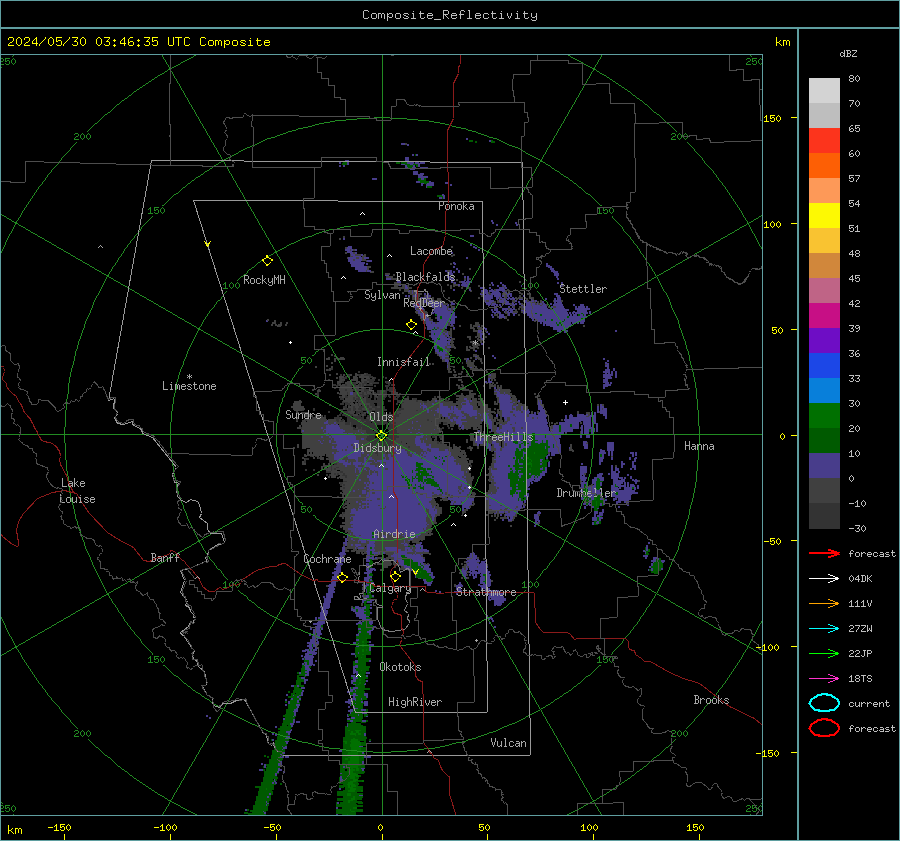Image resolution: width=900 pixels, height=841 pixels.
Task: Click the 'current' legend label
Action: point(869,704)
